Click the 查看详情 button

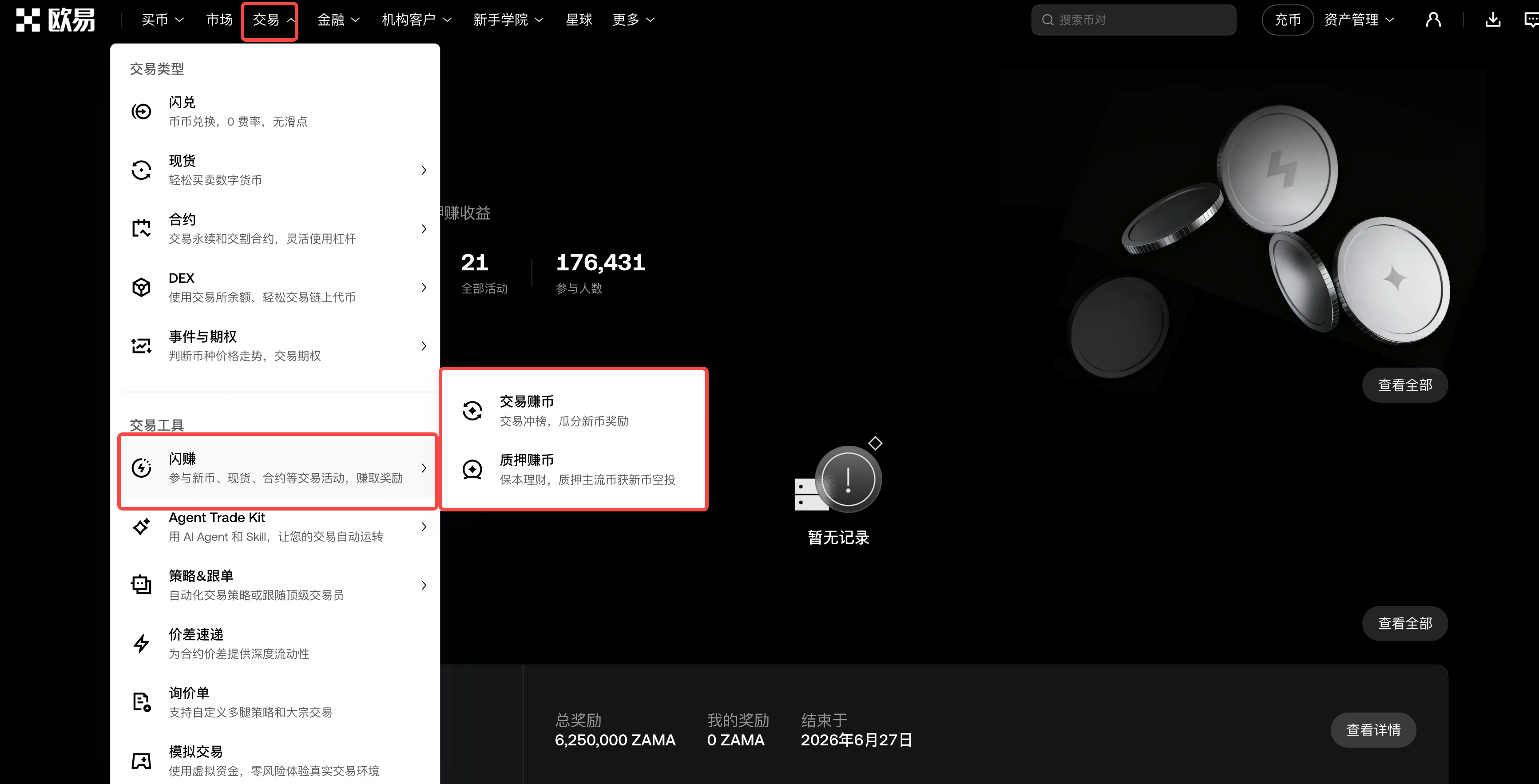[1373, 730]
